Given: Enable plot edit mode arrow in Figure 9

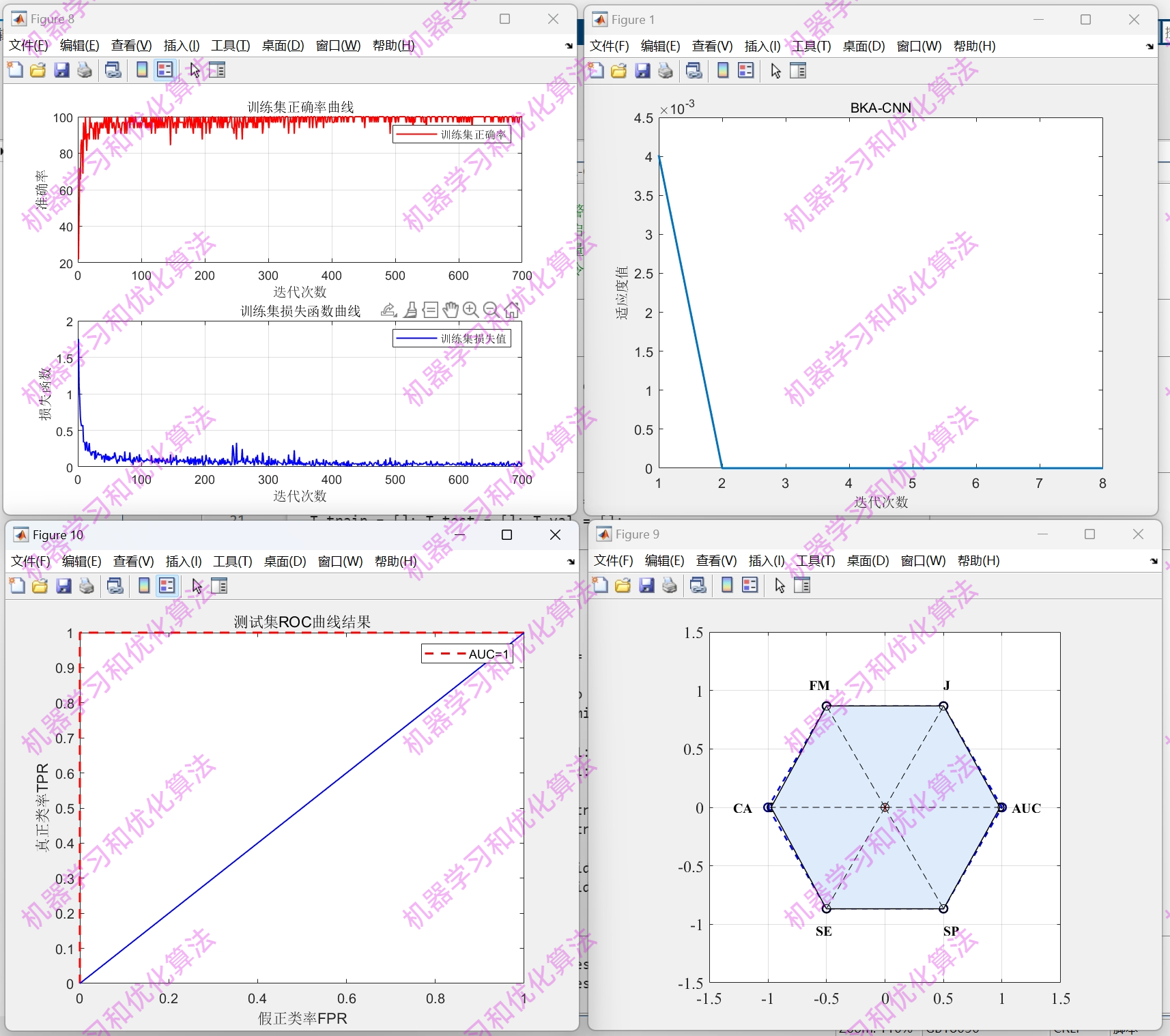Looking at the screenshot, I should coord(779,586).
